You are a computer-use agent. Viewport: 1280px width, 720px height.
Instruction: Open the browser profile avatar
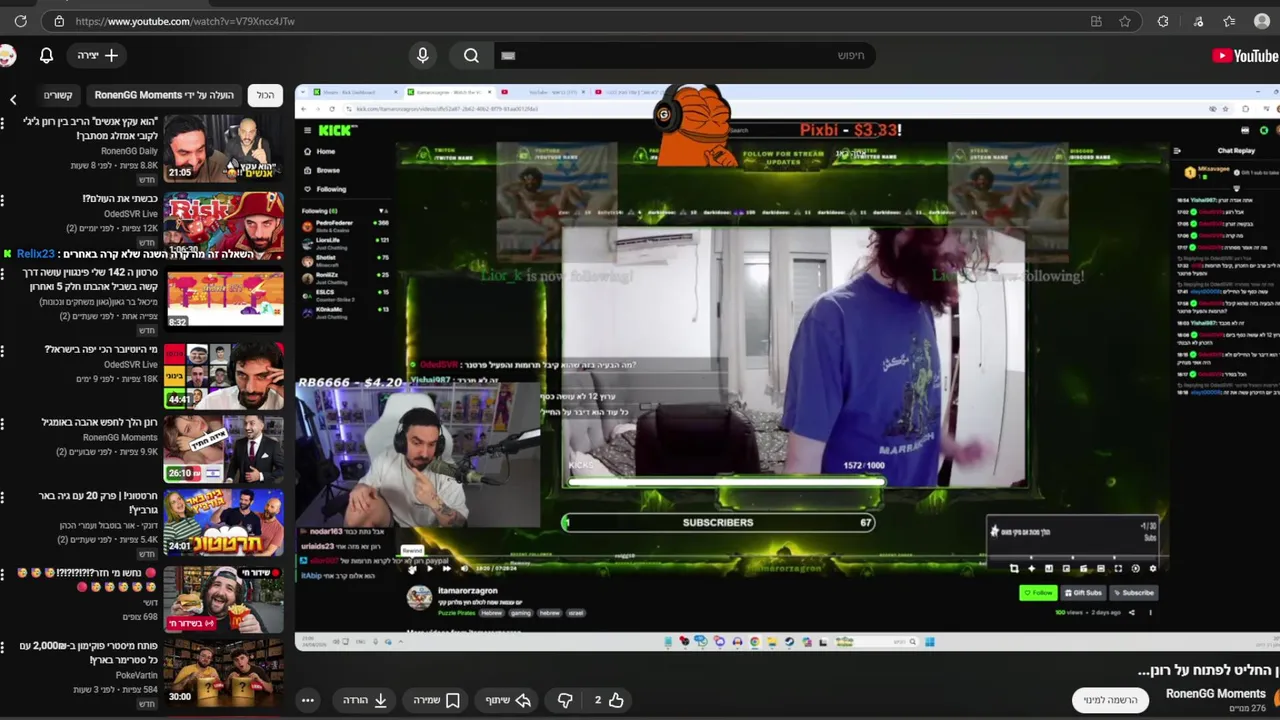tap(1262, 21)
